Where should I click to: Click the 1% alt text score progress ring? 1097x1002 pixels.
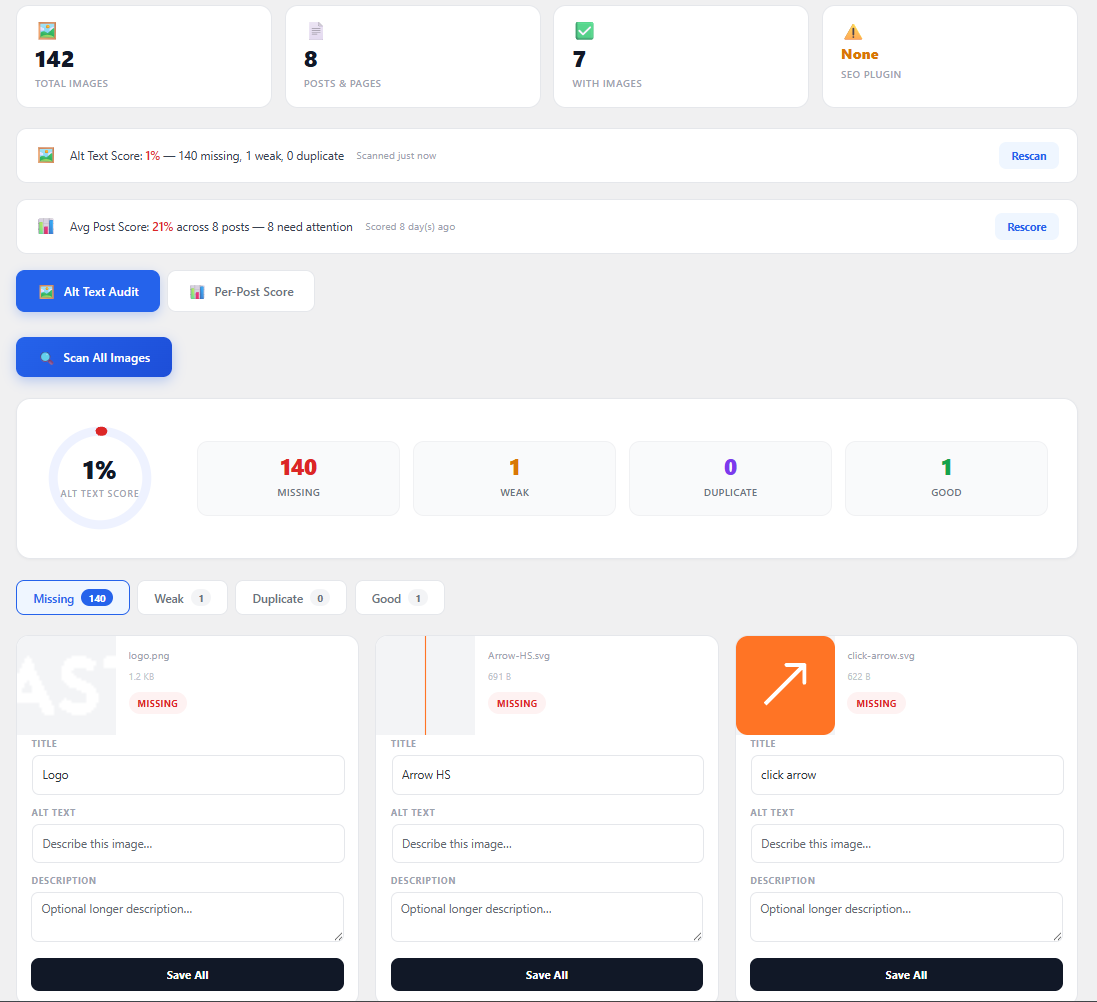tap(100, 478)
